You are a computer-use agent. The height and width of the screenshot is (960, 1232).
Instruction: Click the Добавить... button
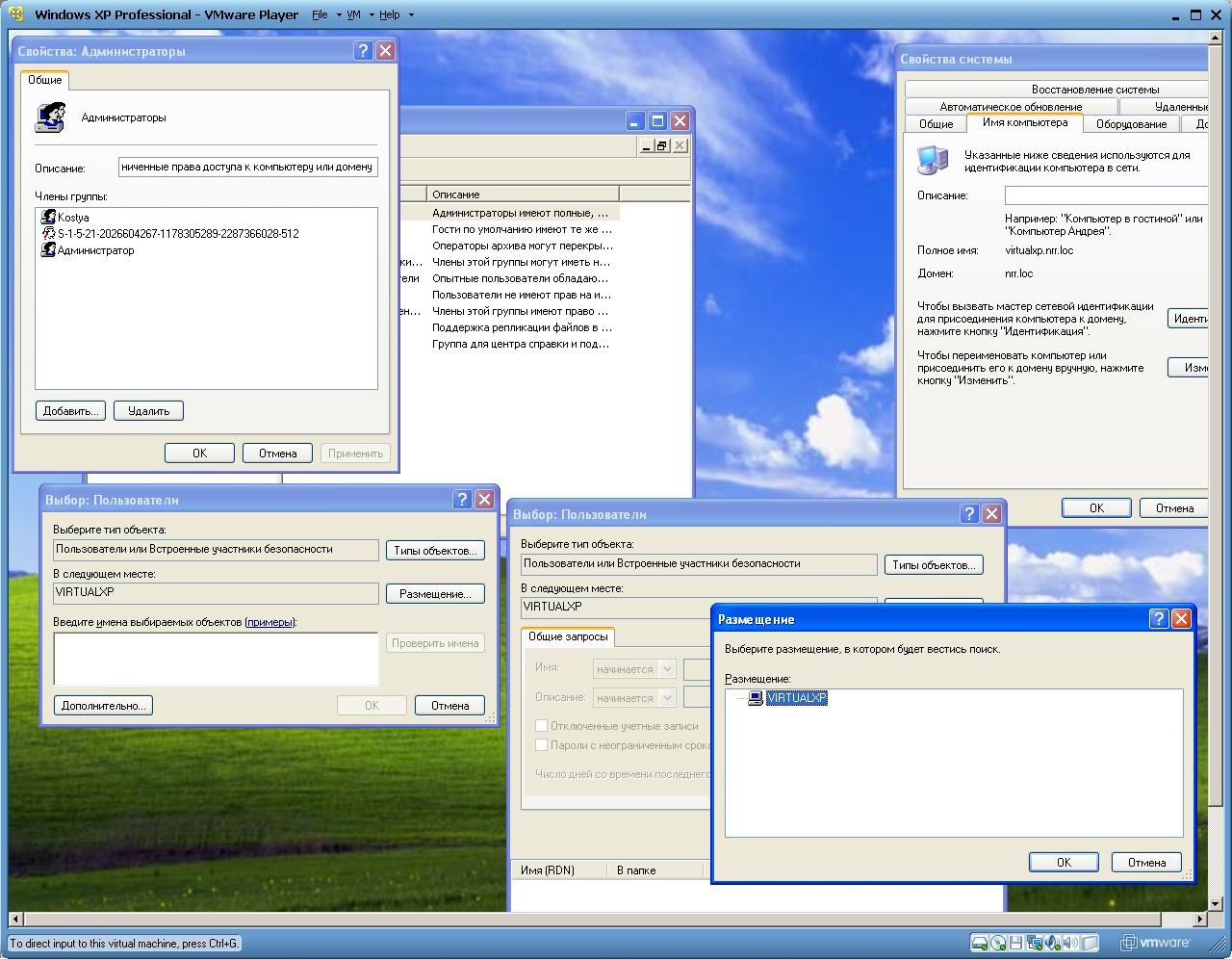pos(70,410)
